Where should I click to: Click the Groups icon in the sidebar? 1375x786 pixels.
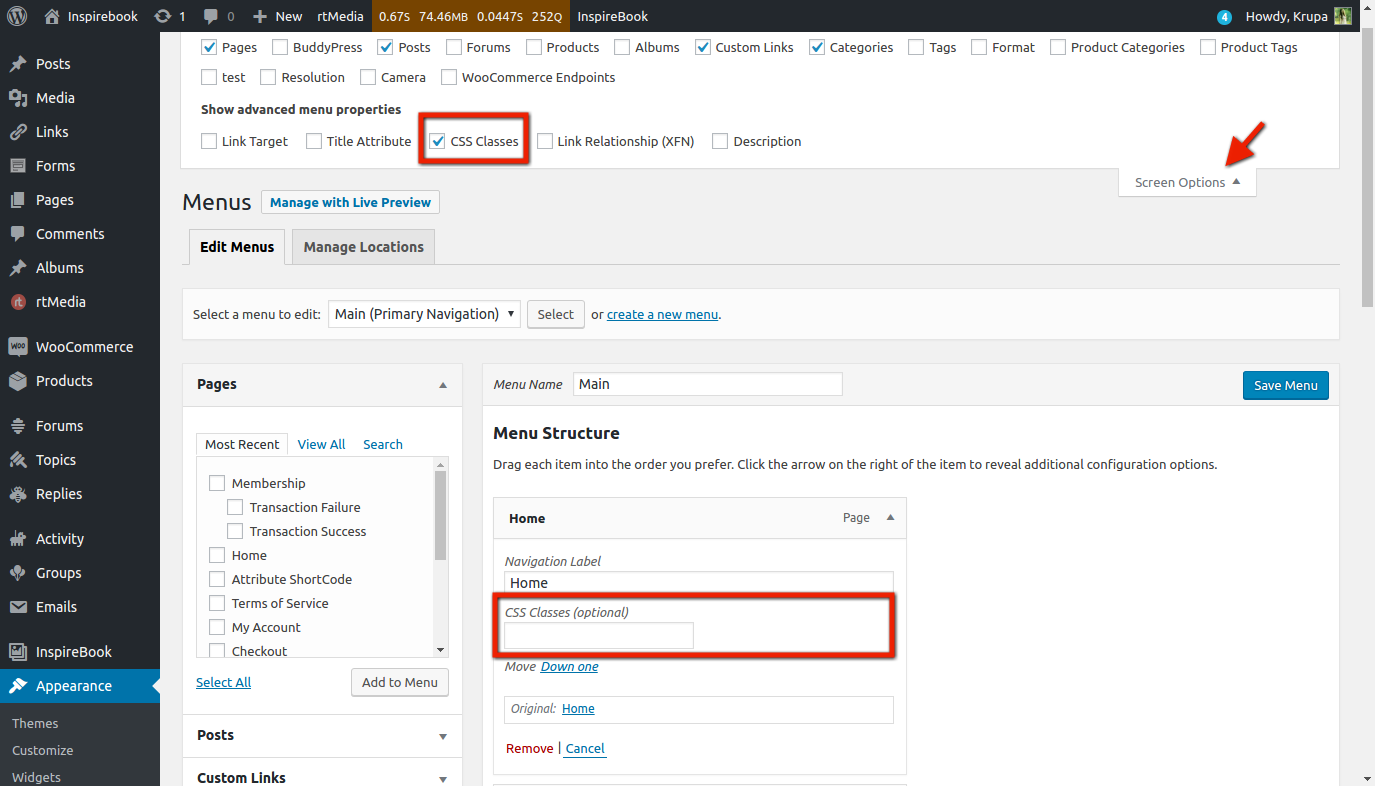18,573
